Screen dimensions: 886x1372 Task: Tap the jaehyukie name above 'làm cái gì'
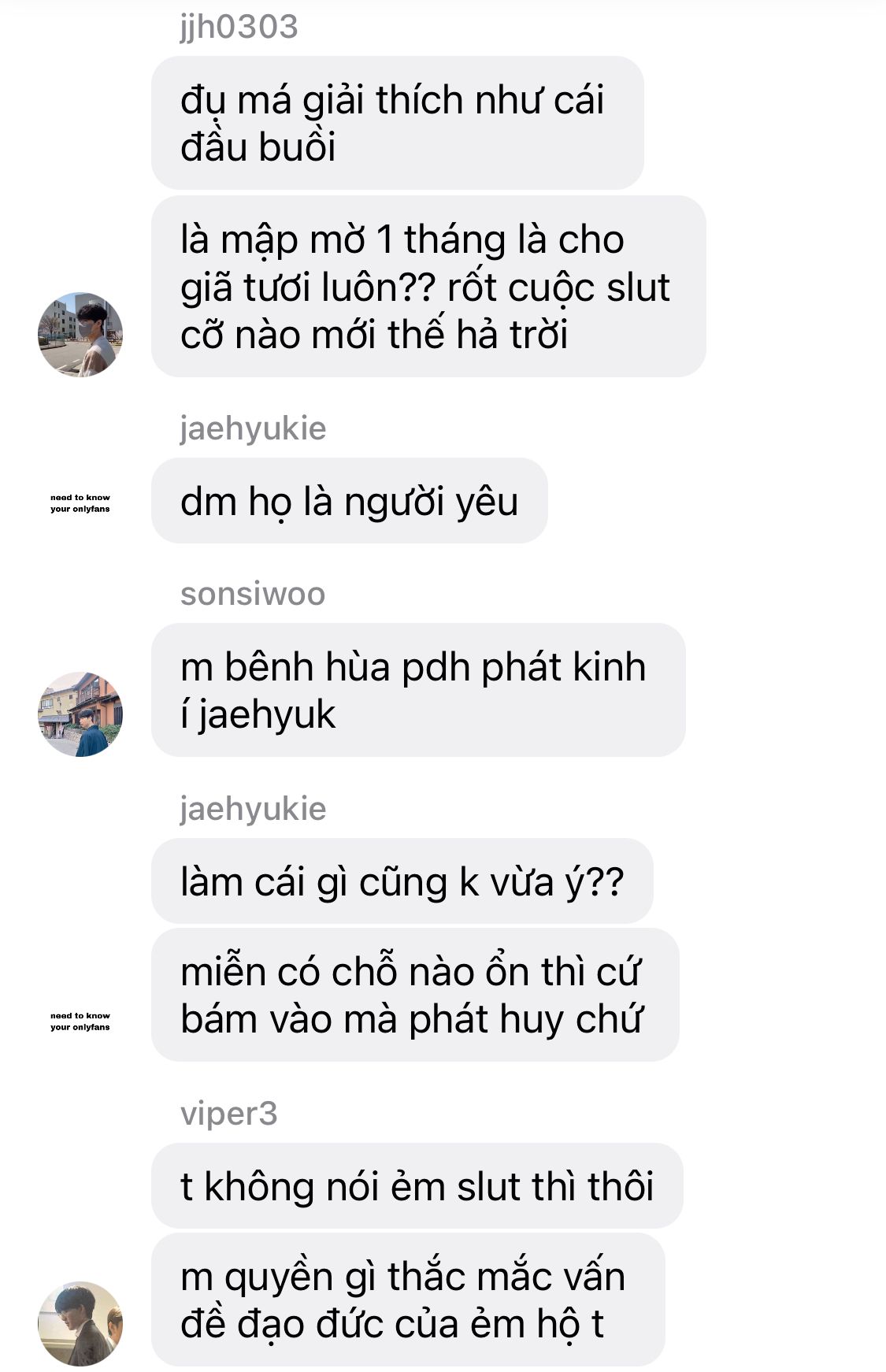point(253,810)
